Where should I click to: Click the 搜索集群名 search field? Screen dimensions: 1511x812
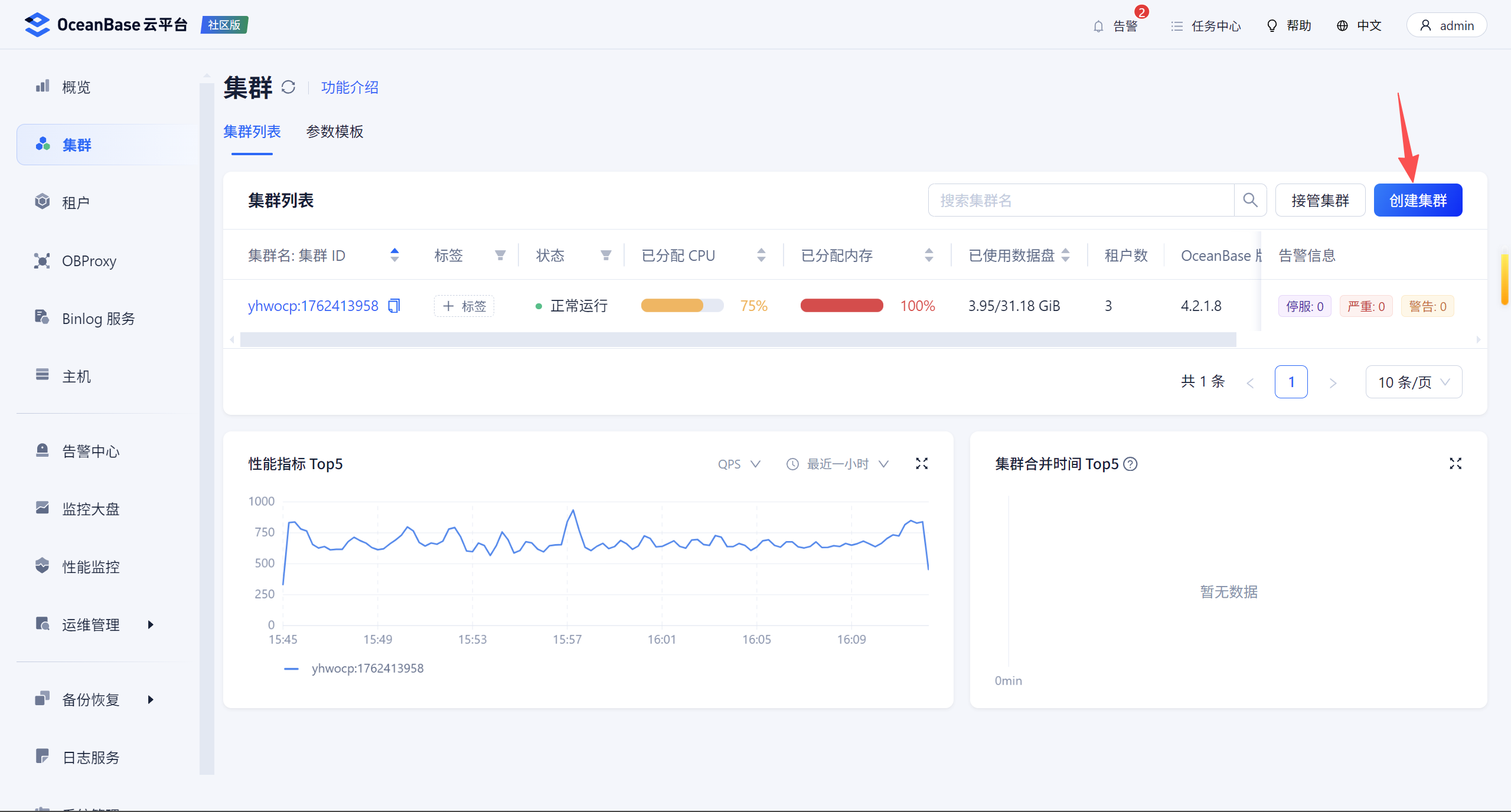tap(1081, 200)
